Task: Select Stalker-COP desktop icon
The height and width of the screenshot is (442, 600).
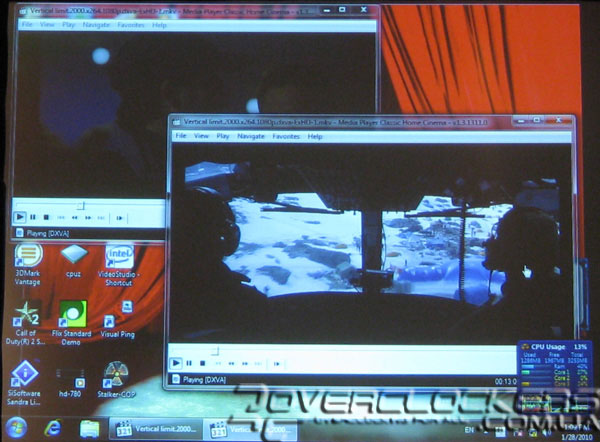Action: pyautogui.click(x=116, y=379)
